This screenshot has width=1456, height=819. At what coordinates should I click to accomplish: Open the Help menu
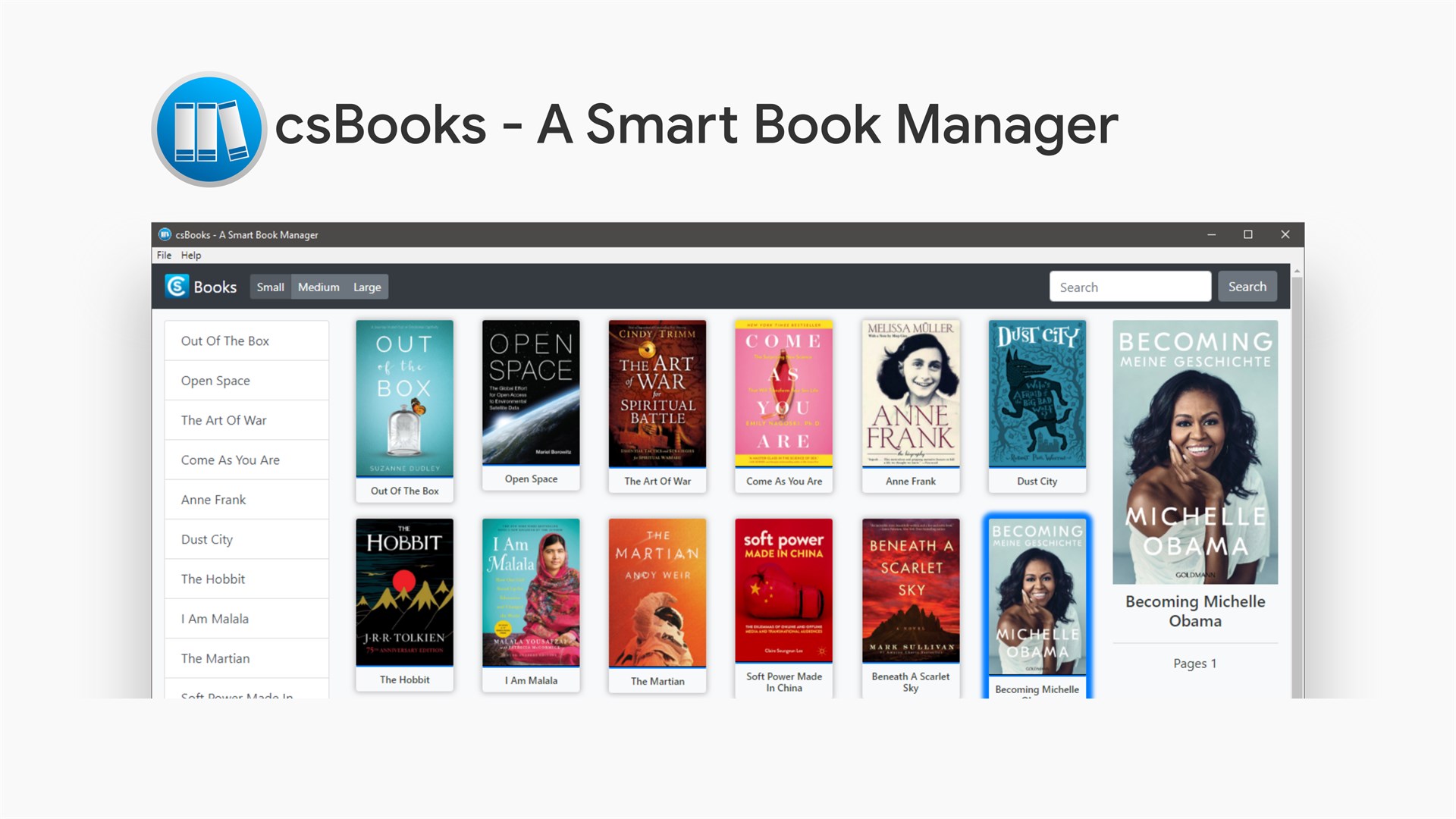(x=191, y=256)
